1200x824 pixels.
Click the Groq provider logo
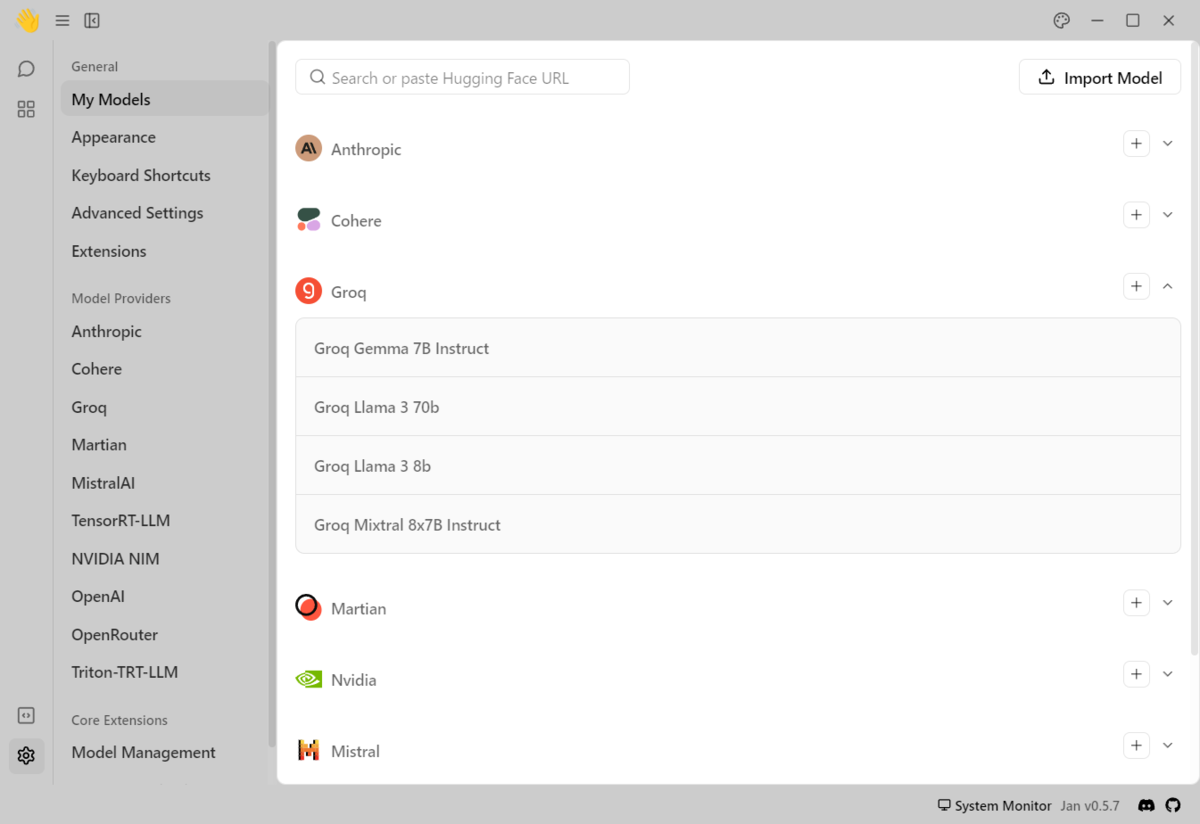(308, 291)
